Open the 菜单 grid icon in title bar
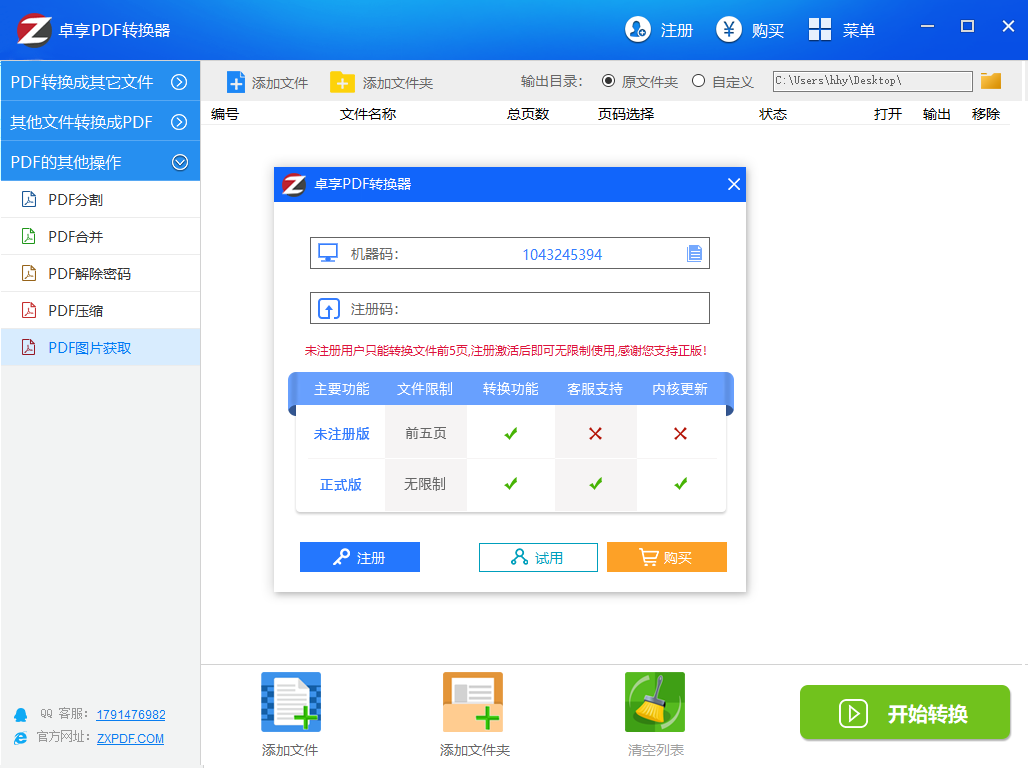1028x768 pixels. [820, 30]
